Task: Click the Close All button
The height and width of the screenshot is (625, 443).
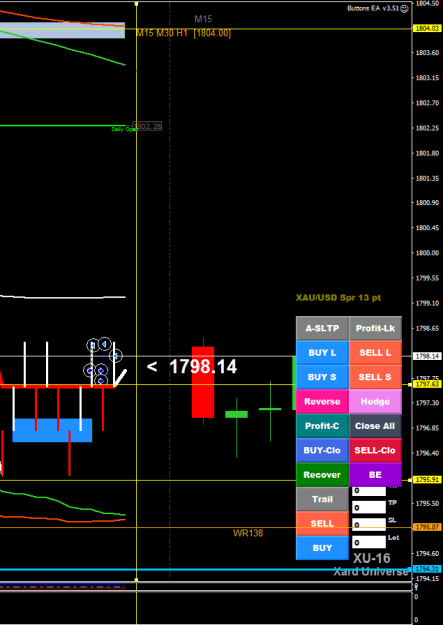Action: coord(375,426)
